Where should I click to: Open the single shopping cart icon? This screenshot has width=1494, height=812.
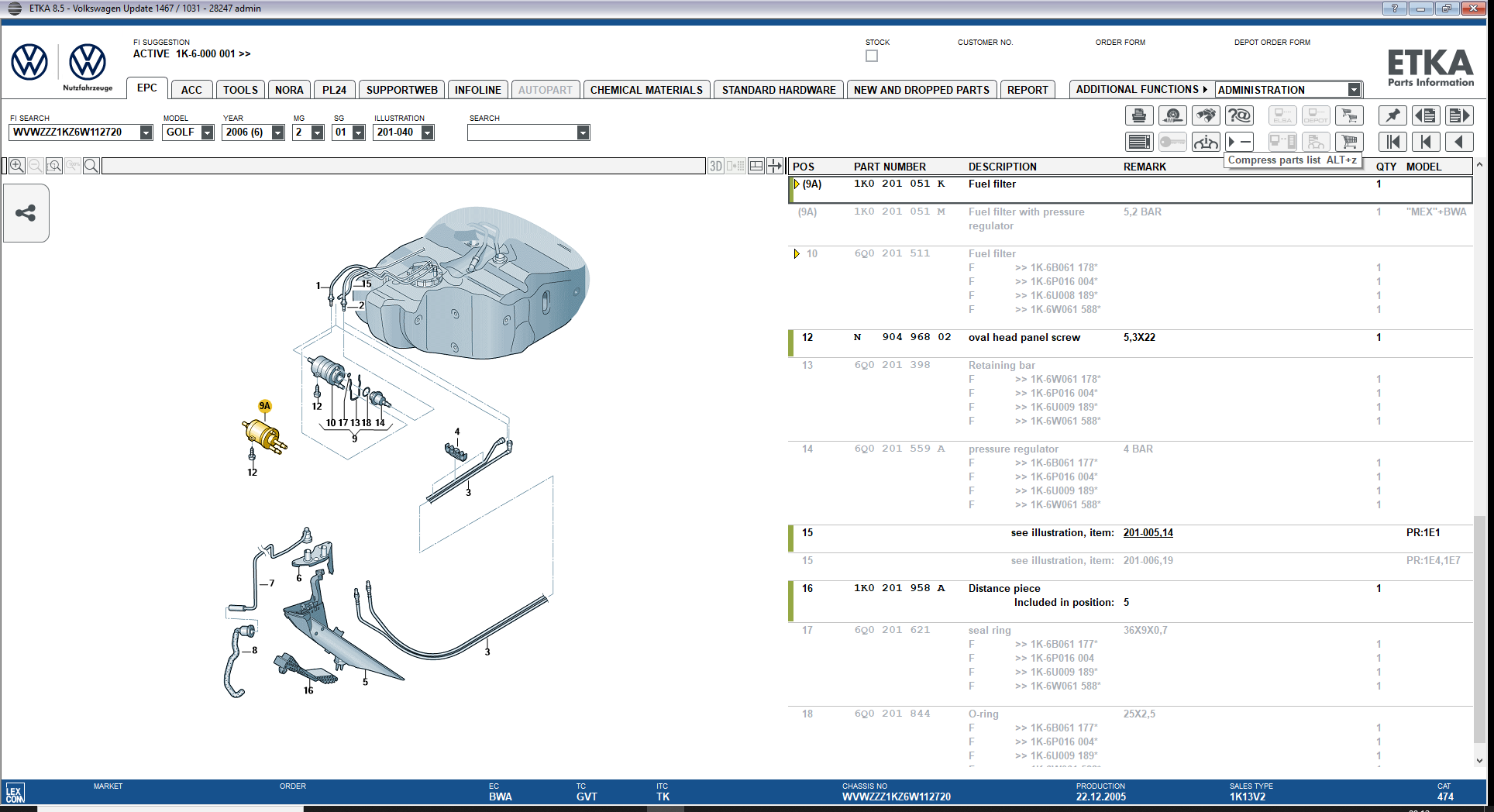pyautogui.click(x=1349, y=142)
